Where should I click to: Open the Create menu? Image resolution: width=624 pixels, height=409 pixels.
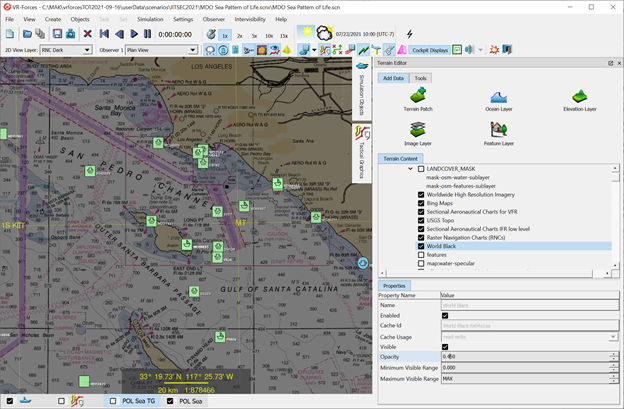[53, 19]
